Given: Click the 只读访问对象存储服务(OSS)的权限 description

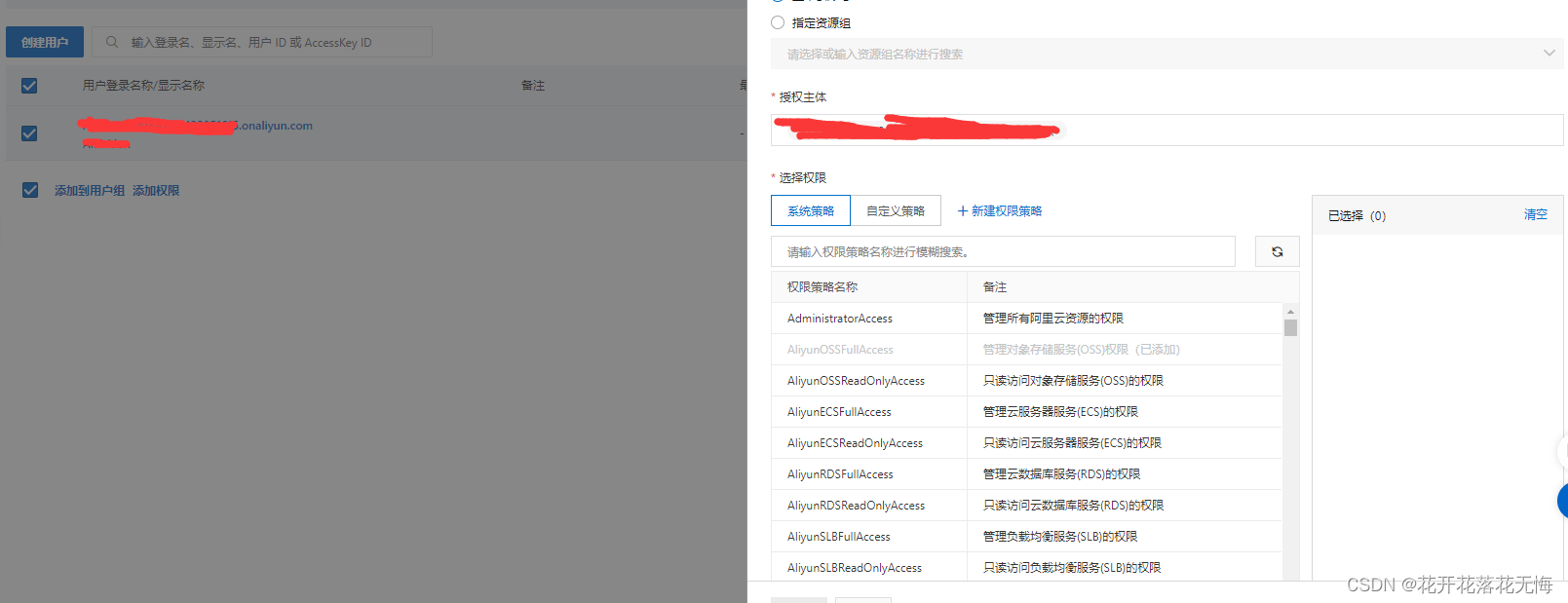Looking at the screenshot, I should pyautogui.click(x=1073, y=381).
